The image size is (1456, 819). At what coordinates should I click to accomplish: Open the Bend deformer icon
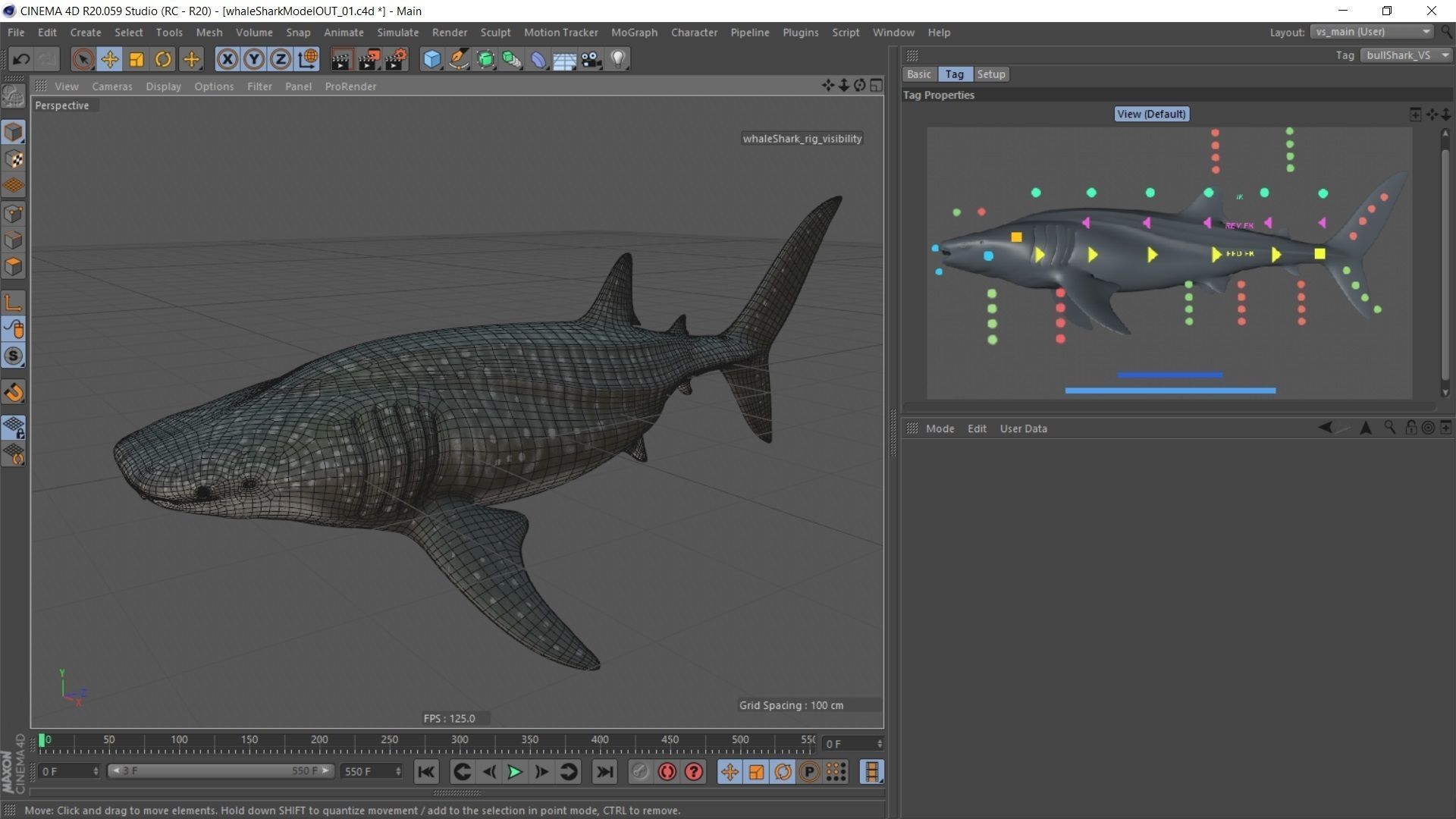pyautogui.click(x=538, y=59)
